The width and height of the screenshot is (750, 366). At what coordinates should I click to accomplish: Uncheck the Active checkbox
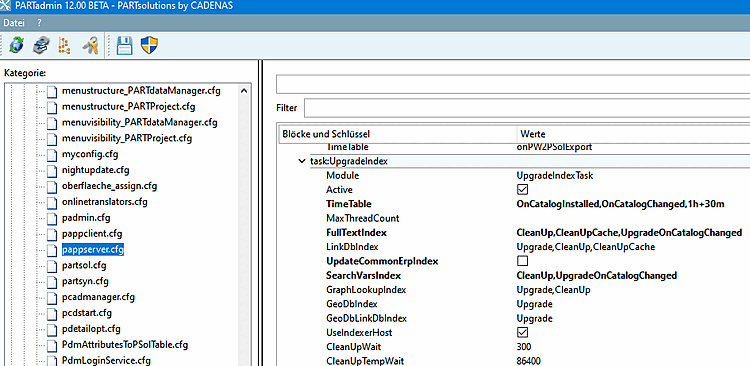(x=522, y=190)
